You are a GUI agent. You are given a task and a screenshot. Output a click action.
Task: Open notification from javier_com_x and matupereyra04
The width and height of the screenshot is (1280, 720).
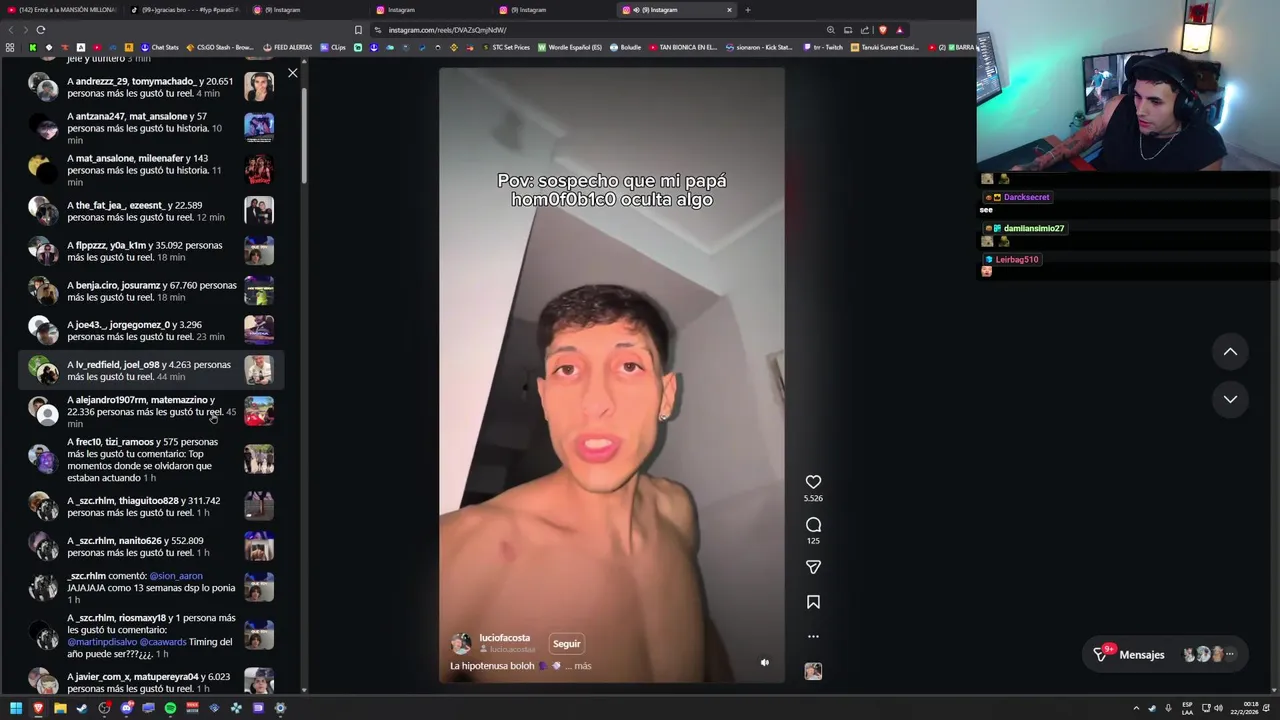(150, 683)
